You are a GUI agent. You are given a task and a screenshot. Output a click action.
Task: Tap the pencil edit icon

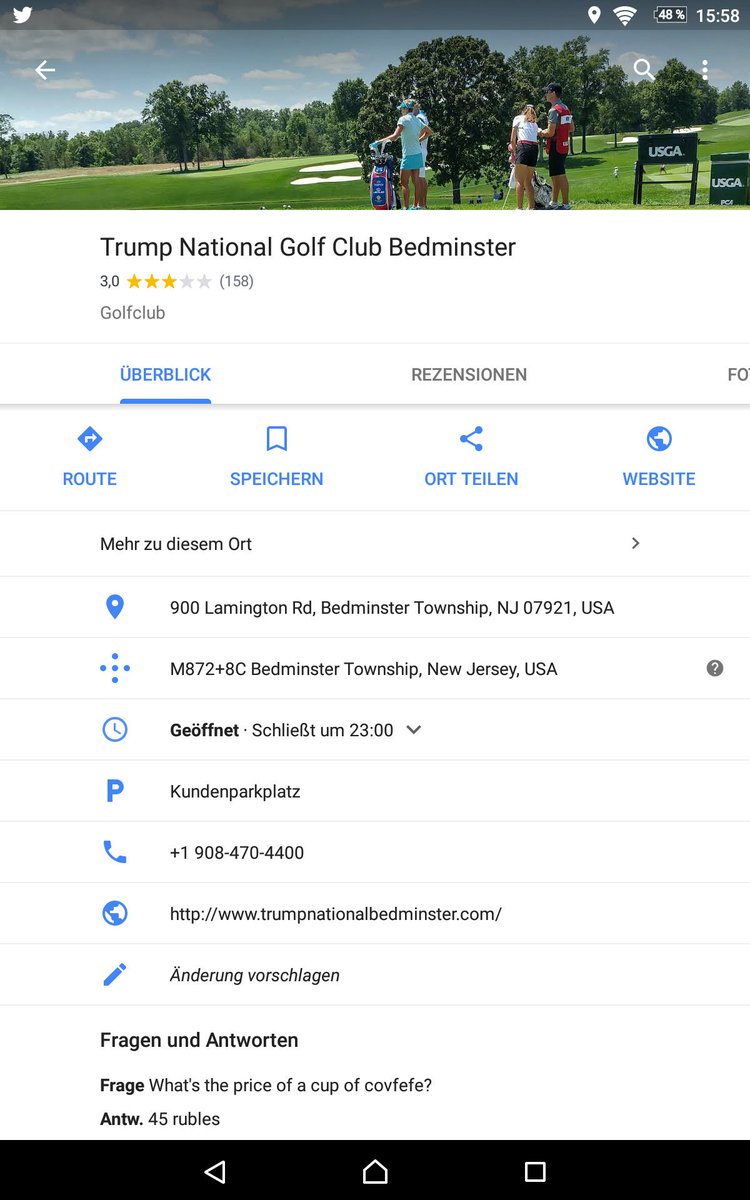tap(115, 974)
